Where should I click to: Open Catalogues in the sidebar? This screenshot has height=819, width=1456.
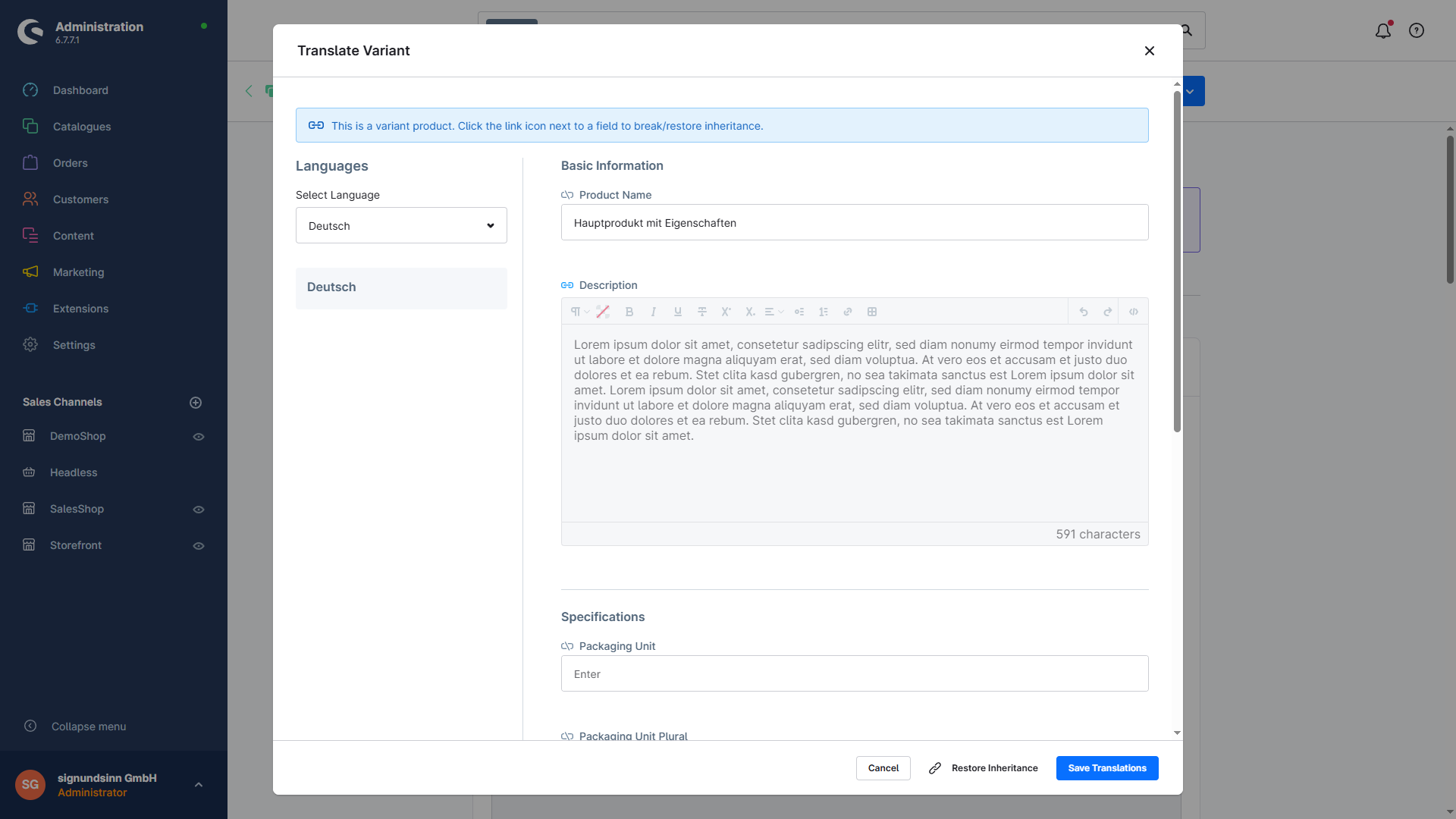(82, 127)
